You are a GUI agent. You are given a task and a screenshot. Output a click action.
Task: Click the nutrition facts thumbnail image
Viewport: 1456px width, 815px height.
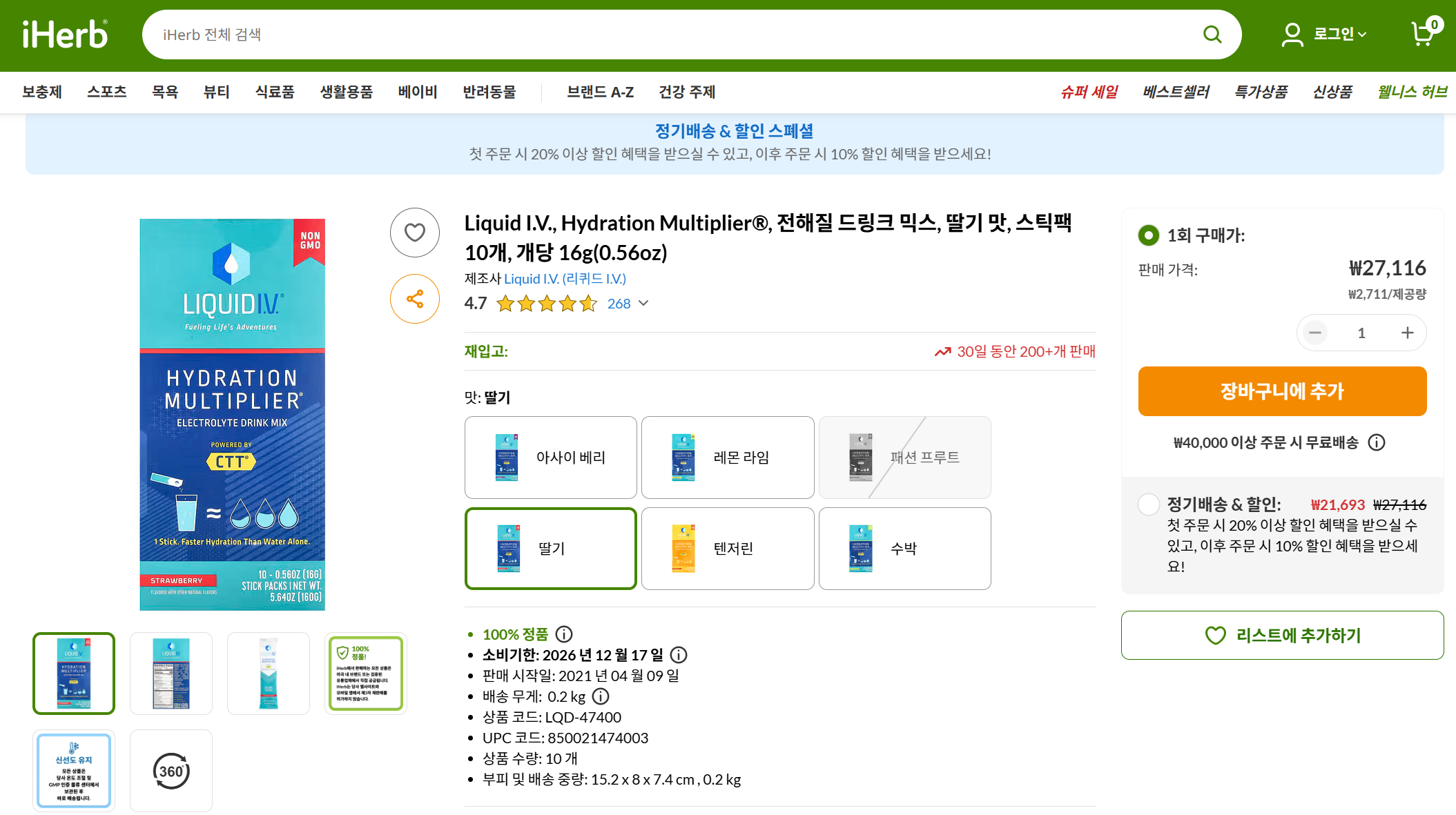[x=171, y=673]
